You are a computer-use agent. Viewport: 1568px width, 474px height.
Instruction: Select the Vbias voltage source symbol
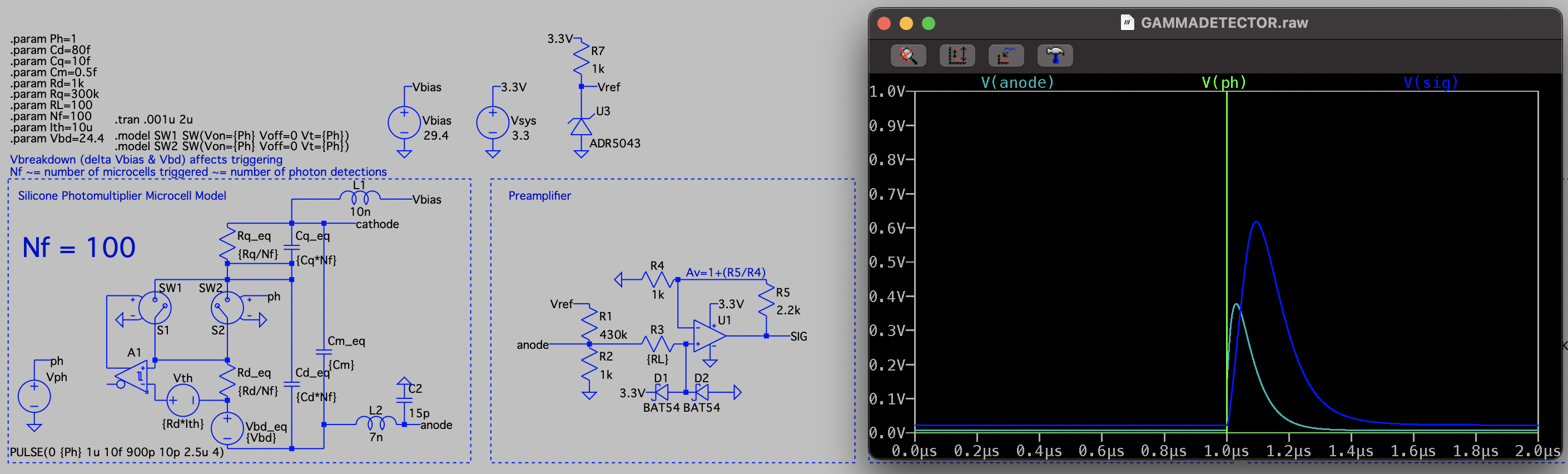pos(404,124)
